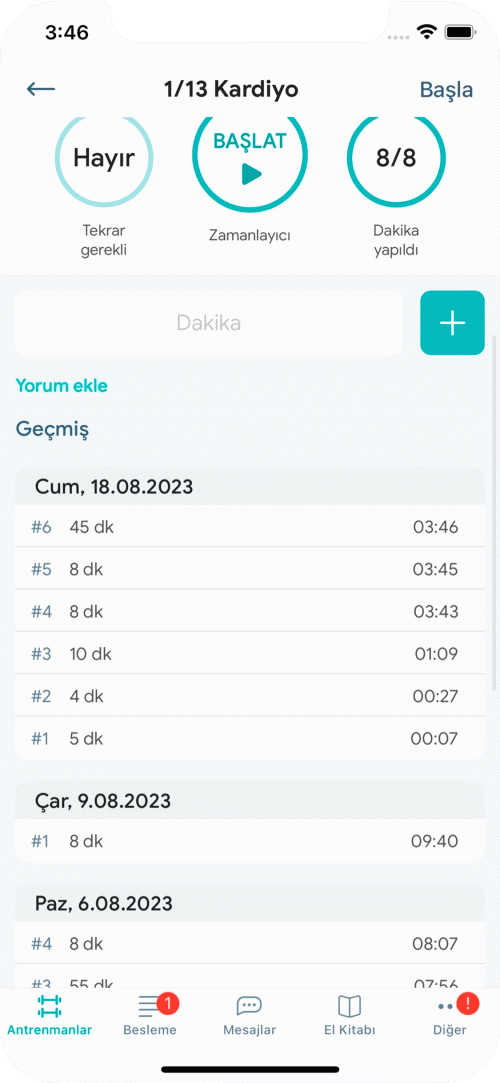Select entry #3 10 dk at 01:09
Viewport: 500px width, 1083px height.
250,654
